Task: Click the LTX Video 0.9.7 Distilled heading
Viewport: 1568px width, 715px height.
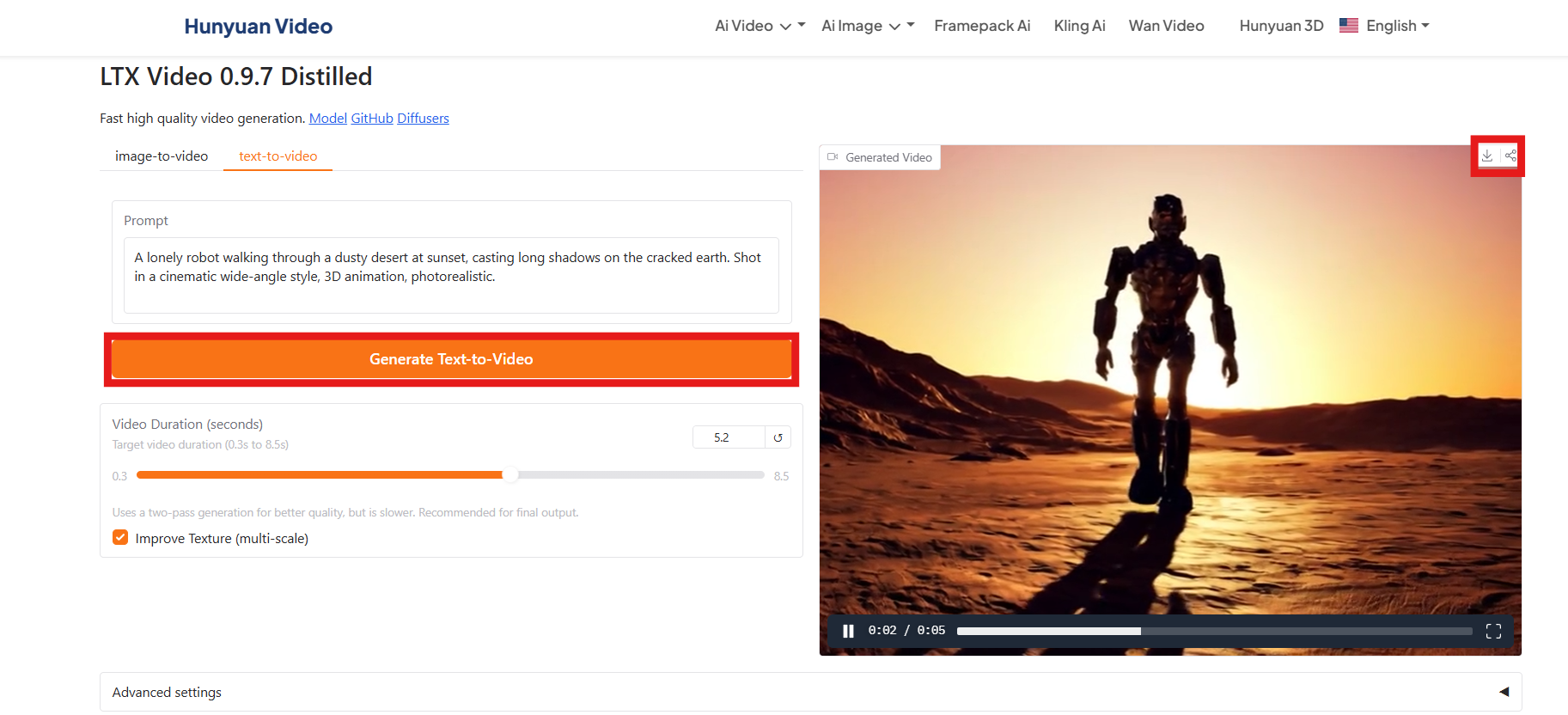Action: coord(235,76)
